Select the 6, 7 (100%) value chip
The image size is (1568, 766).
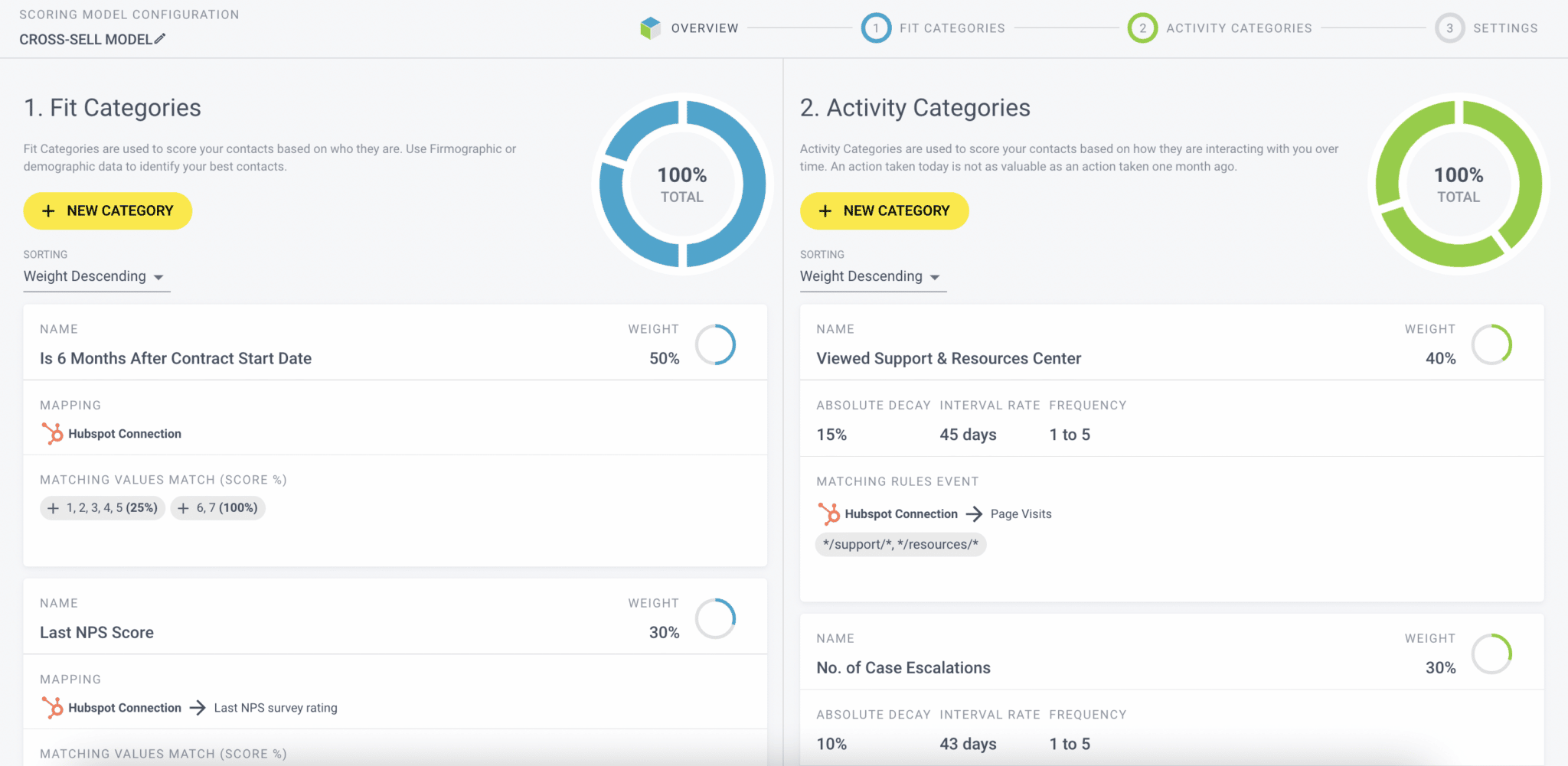218,508
